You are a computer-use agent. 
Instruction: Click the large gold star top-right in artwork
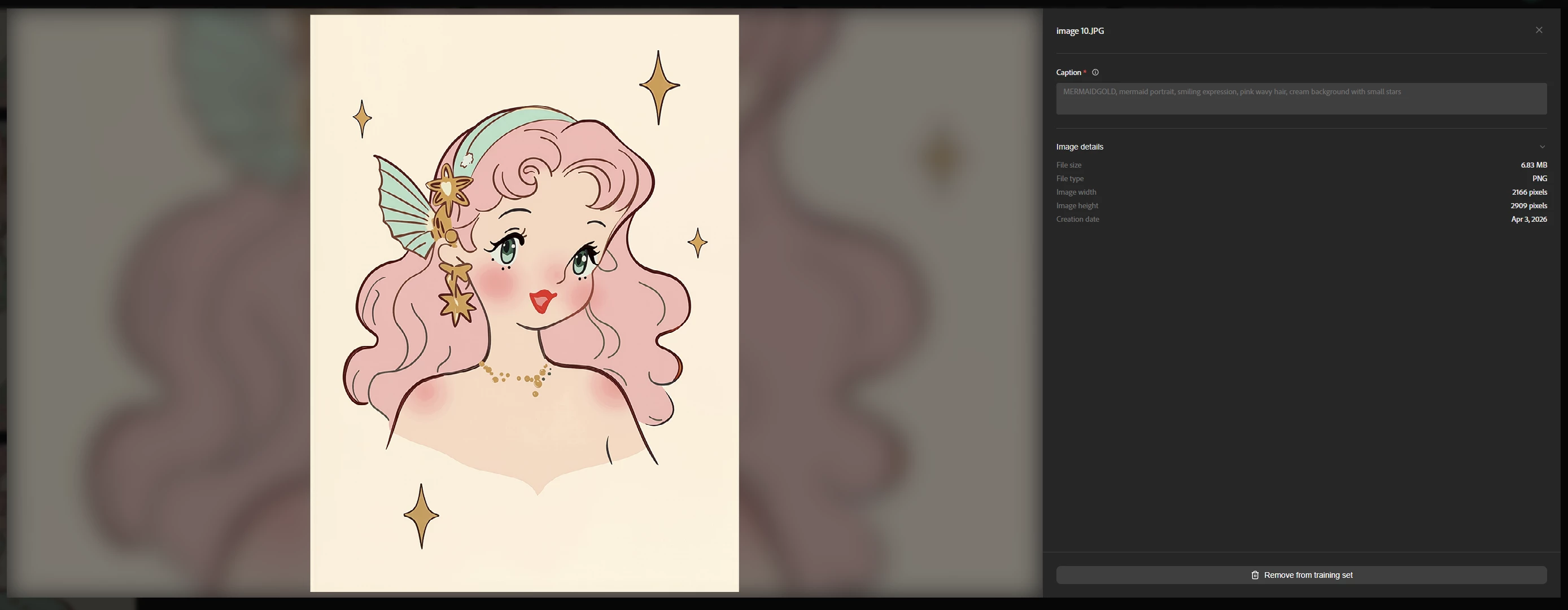[658, 86]
